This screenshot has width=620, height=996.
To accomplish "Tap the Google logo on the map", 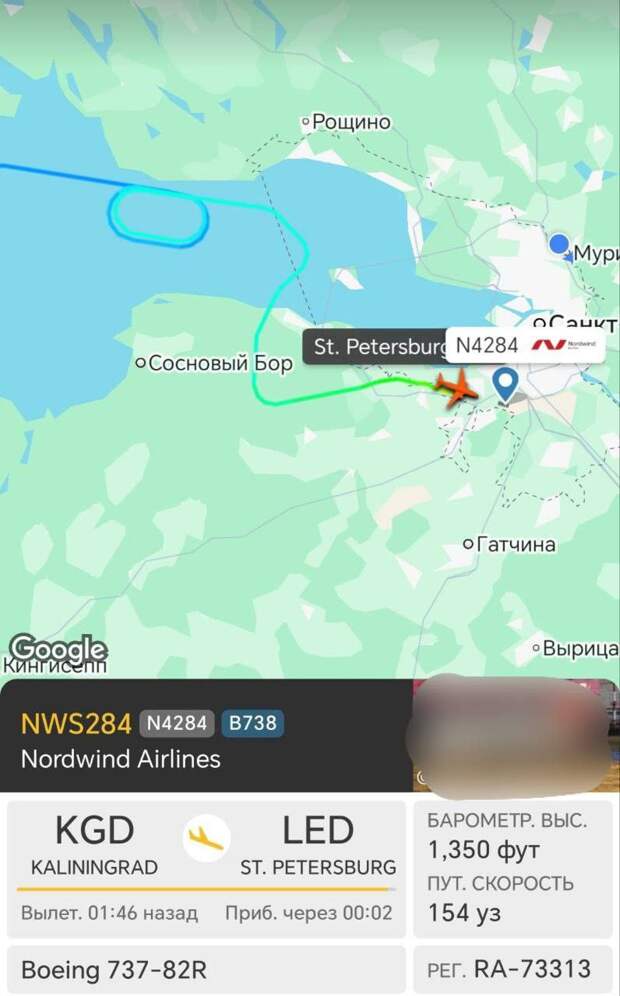I will coord(58,649).
